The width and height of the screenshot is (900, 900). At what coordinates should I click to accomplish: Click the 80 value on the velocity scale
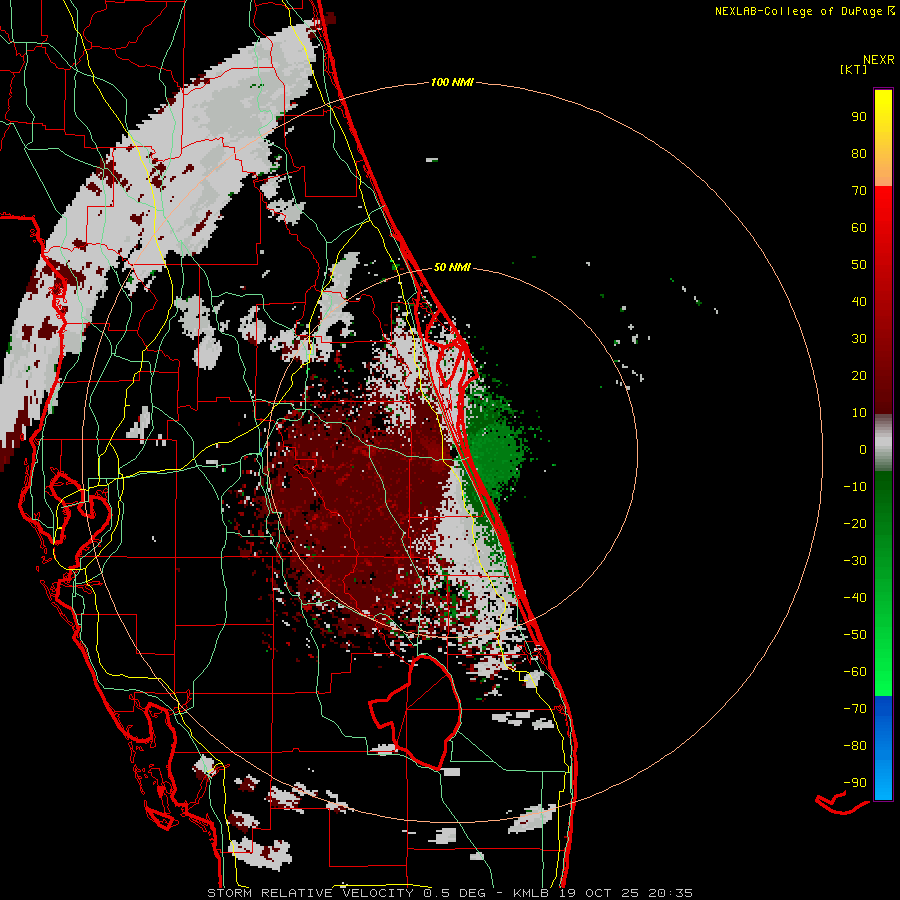tap(859, 153)
